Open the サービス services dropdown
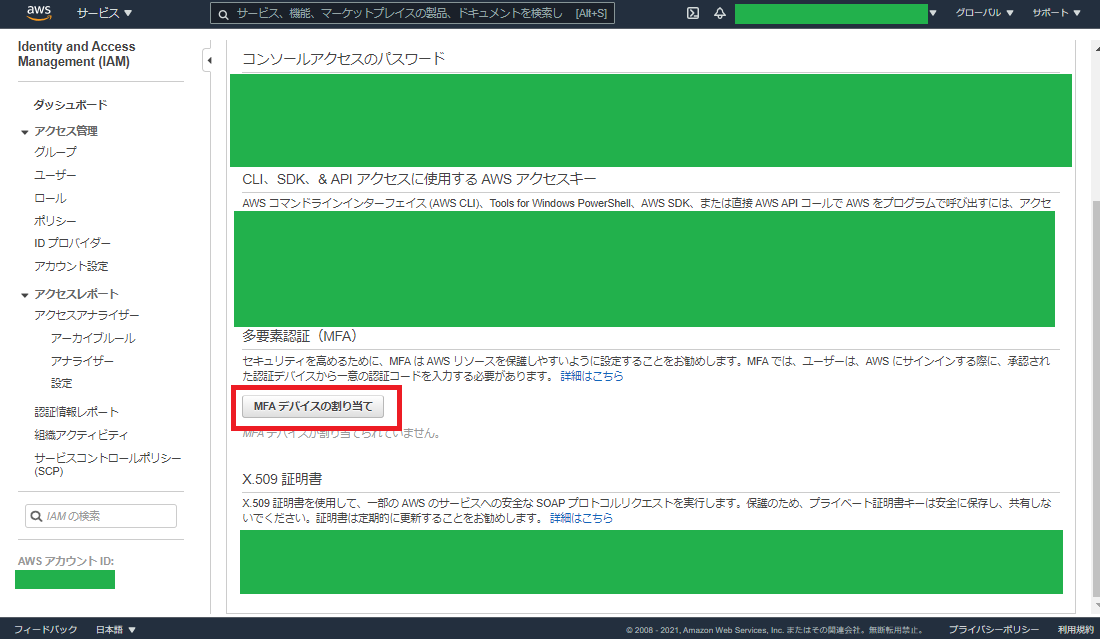1100x639 pixels. tap(104, 13)
